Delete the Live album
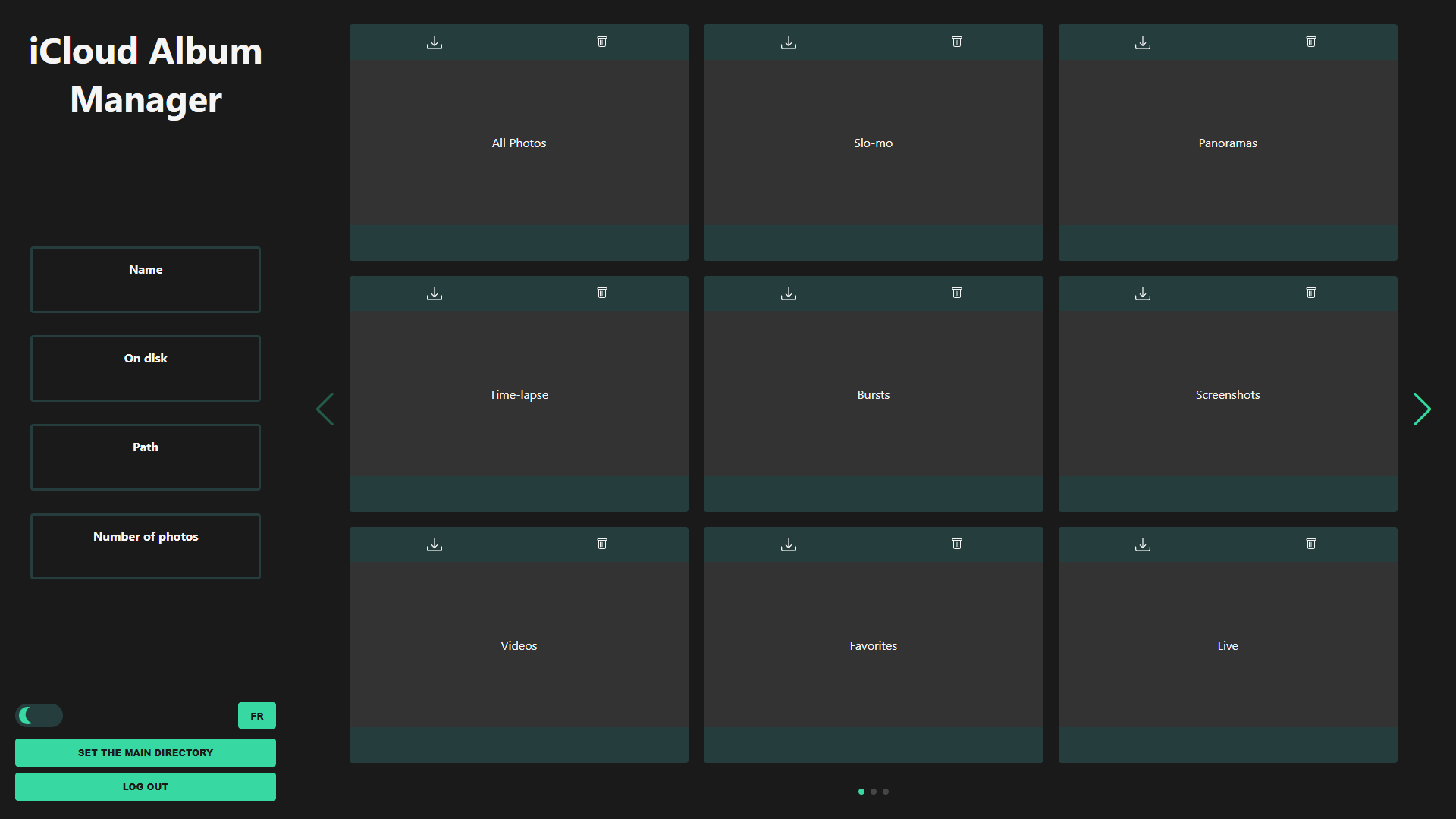The image size is (1456, 819). (x=1311, y=544)
